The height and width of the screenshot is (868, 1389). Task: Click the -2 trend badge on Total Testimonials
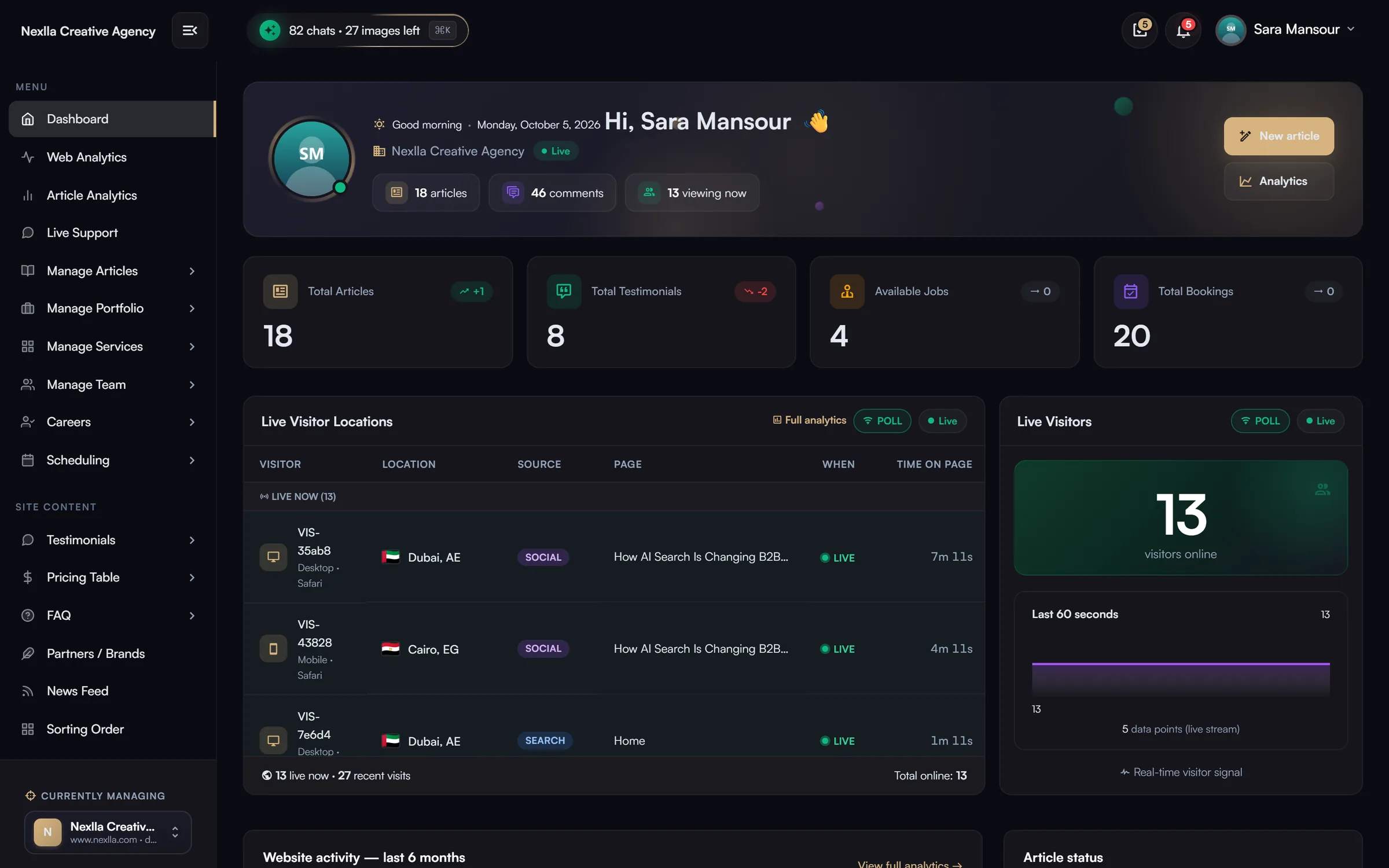pos(755,291)
